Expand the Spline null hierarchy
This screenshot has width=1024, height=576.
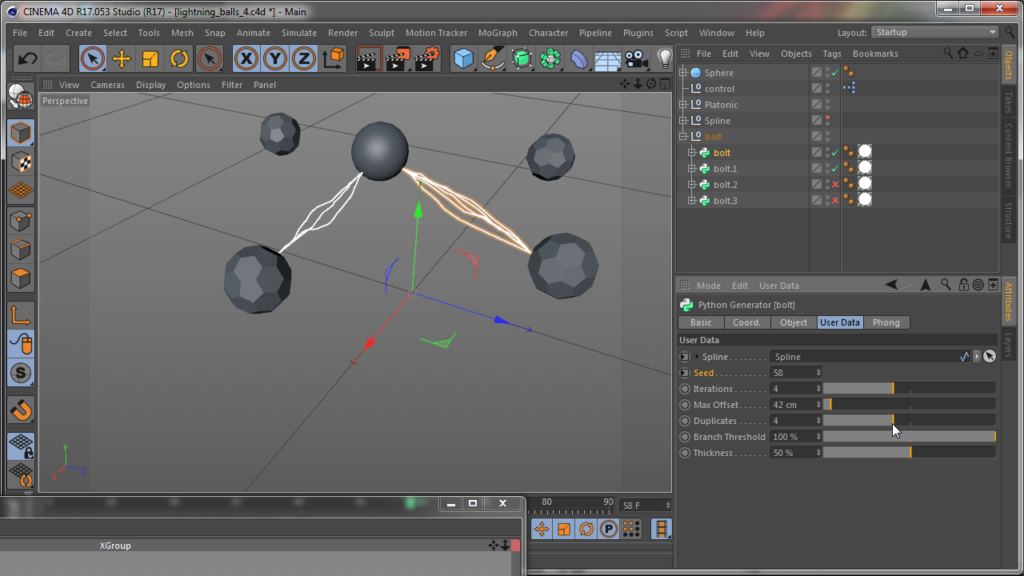click(x=683, y=120)
